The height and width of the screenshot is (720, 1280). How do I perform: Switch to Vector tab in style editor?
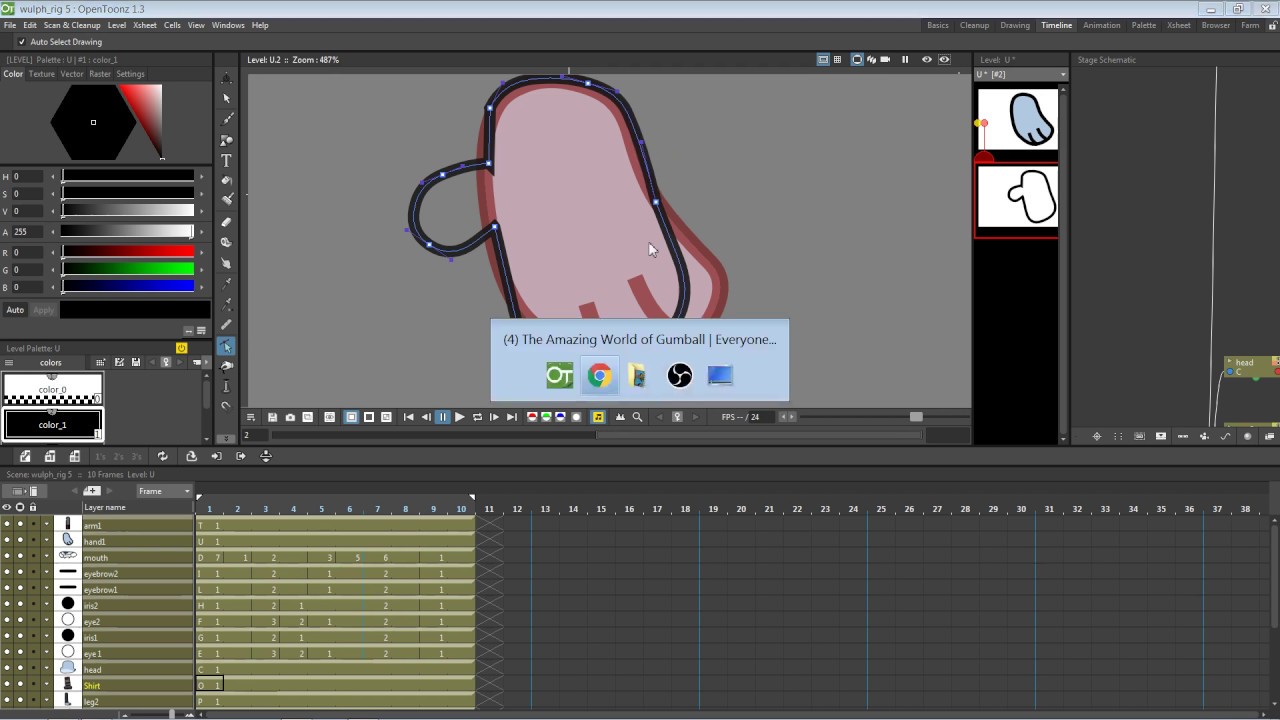pos(72,74)
